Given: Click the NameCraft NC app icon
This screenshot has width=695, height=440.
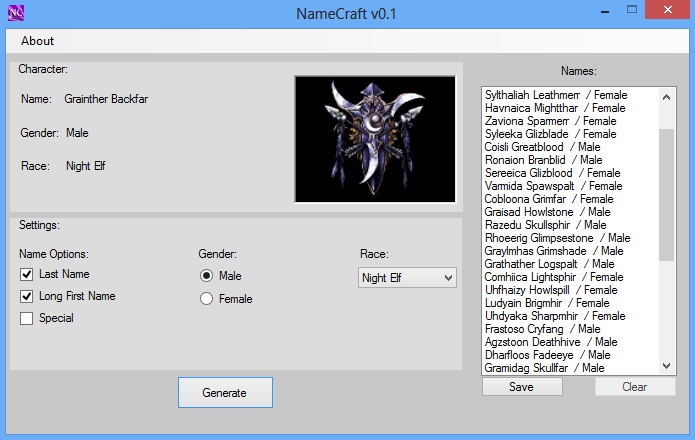Looking at the screenshot, I should 16,13.
